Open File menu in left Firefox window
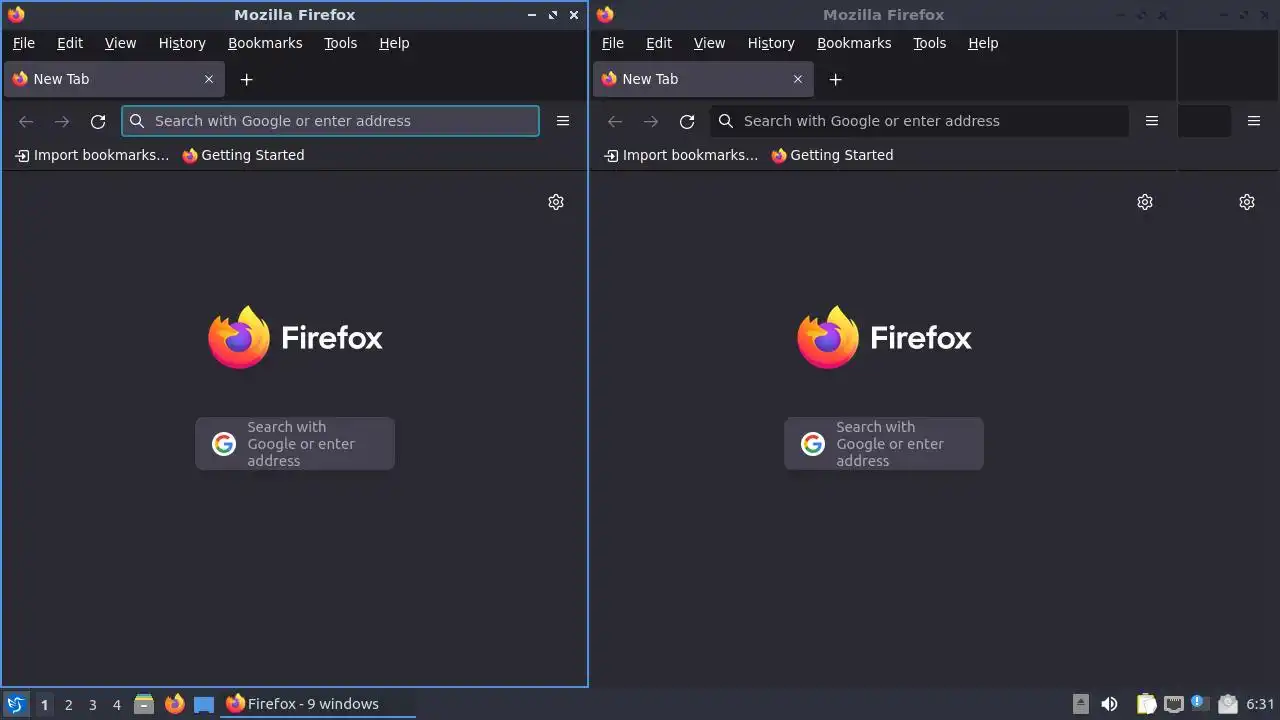The width and height of the screenshot is (1280, 720). (24, 43)
